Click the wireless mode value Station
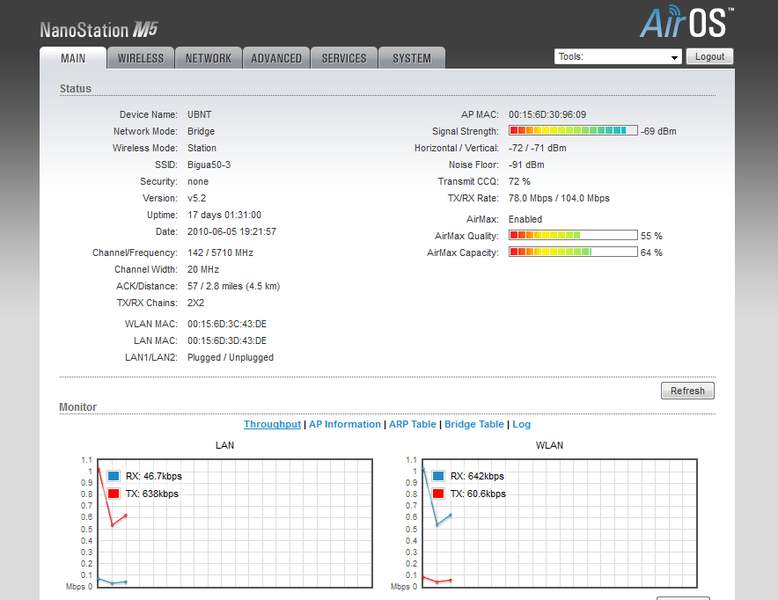Viewport: 778px width, 600px height. [x=202, y=148]
